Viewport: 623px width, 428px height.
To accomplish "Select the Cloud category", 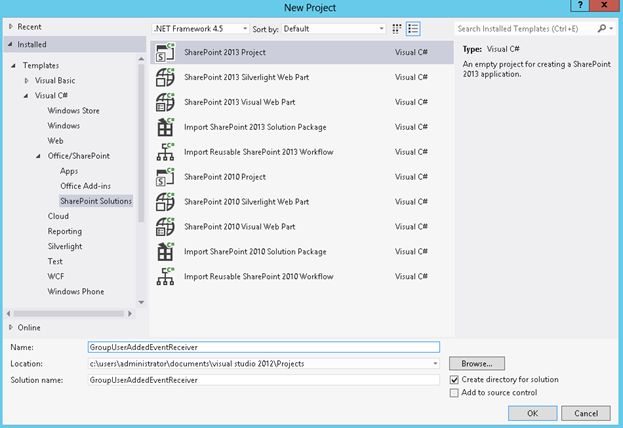I will 58,216.
